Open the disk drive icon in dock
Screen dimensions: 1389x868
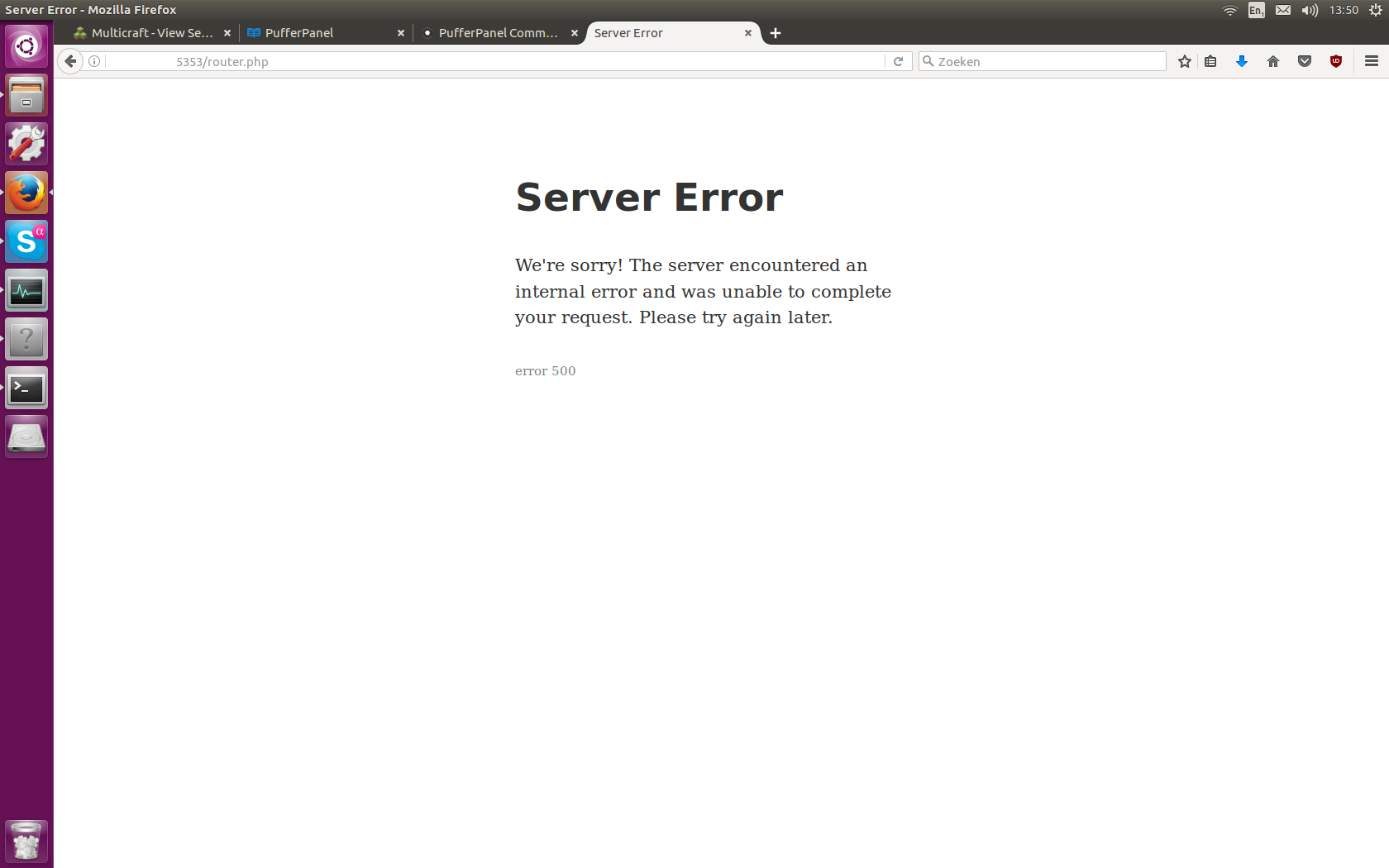click(x=26, y=436)
